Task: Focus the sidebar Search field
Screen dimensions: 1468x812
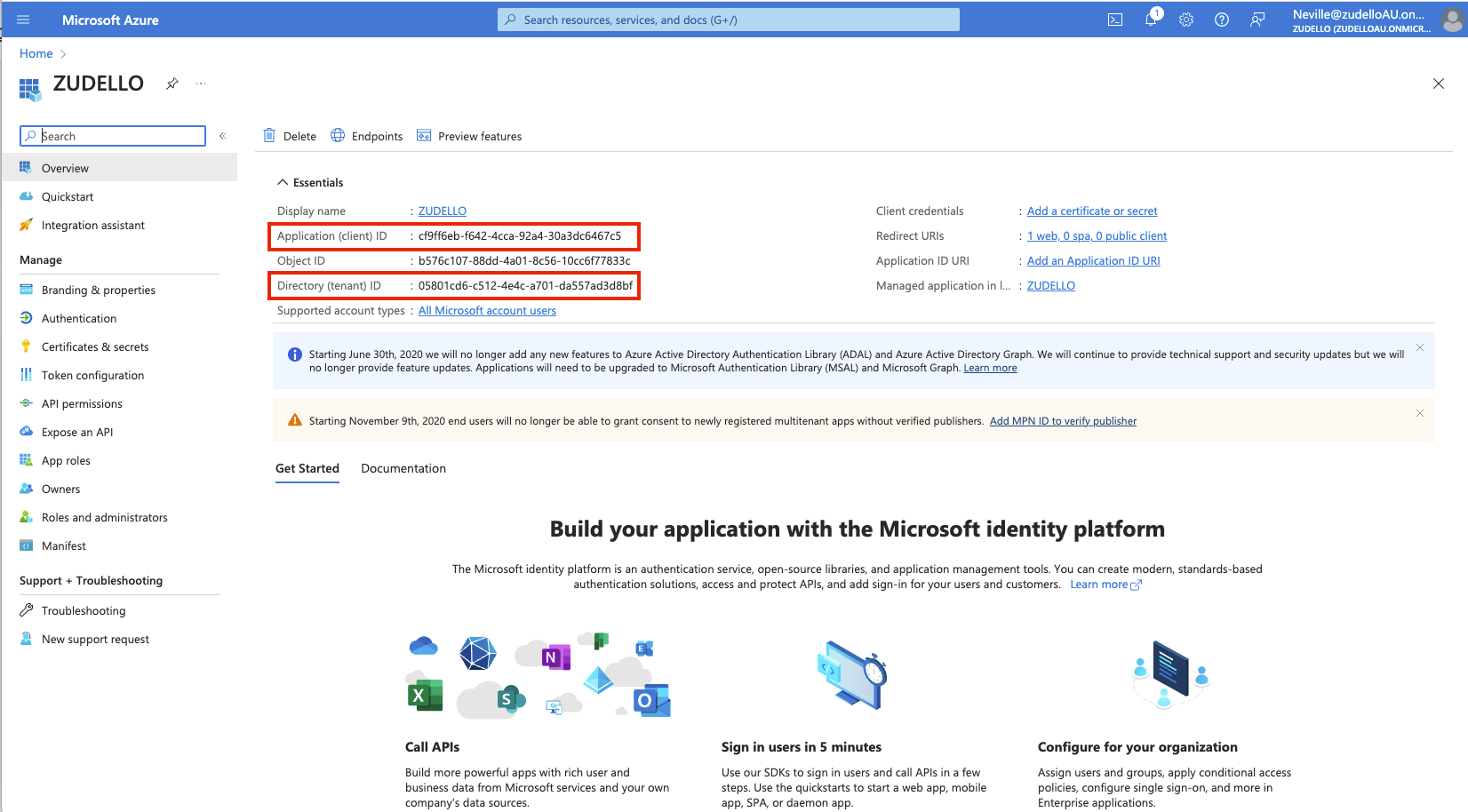Action: (x=113, y=136)
